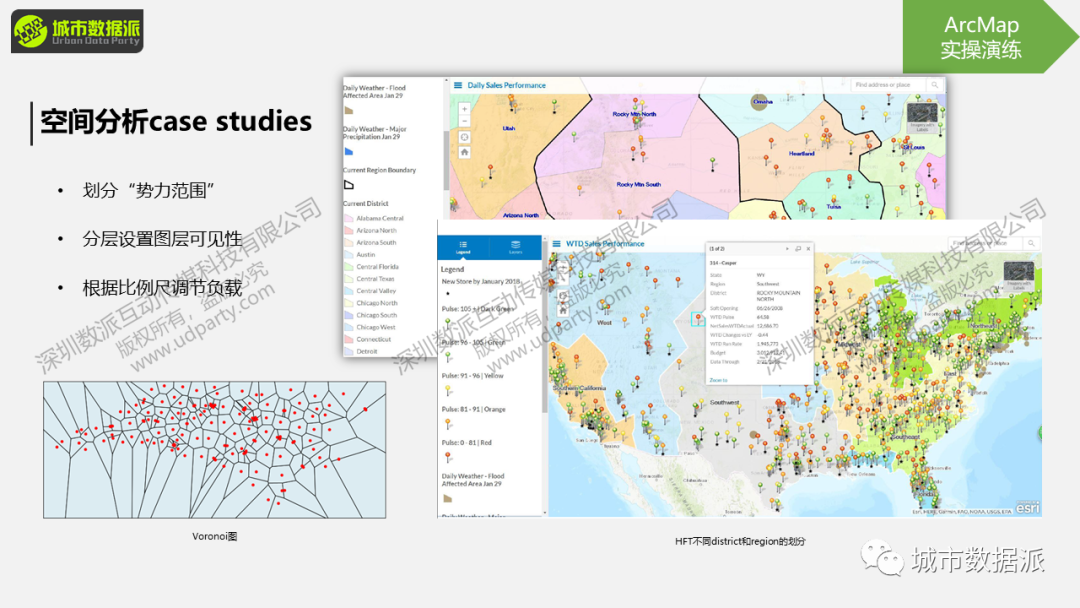
Task: Click the search magnifier in WTD Sales map
Action: pos(1031,243)
